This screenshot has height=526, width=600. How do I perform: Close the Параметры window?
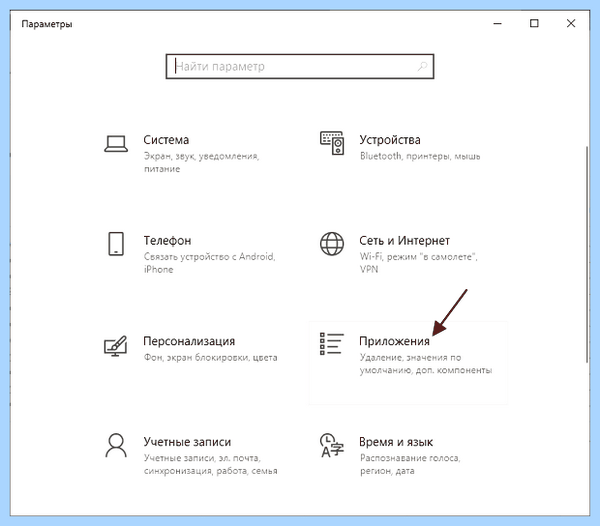pos(571,24)
